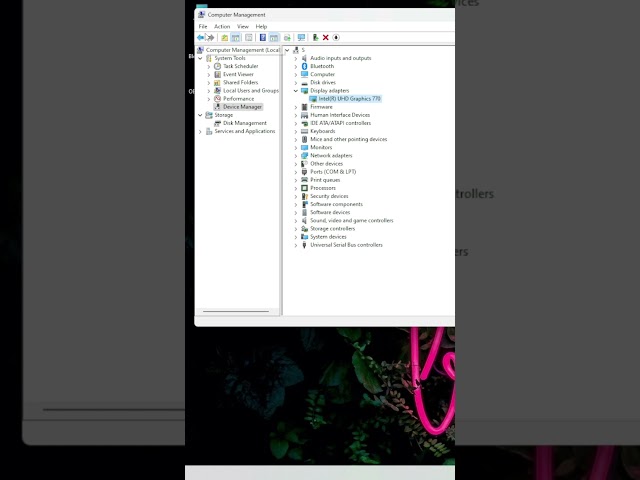Click the Universal Serial Bus controllers icon
The width and height of the screenshot is (640, 480).
304,245
